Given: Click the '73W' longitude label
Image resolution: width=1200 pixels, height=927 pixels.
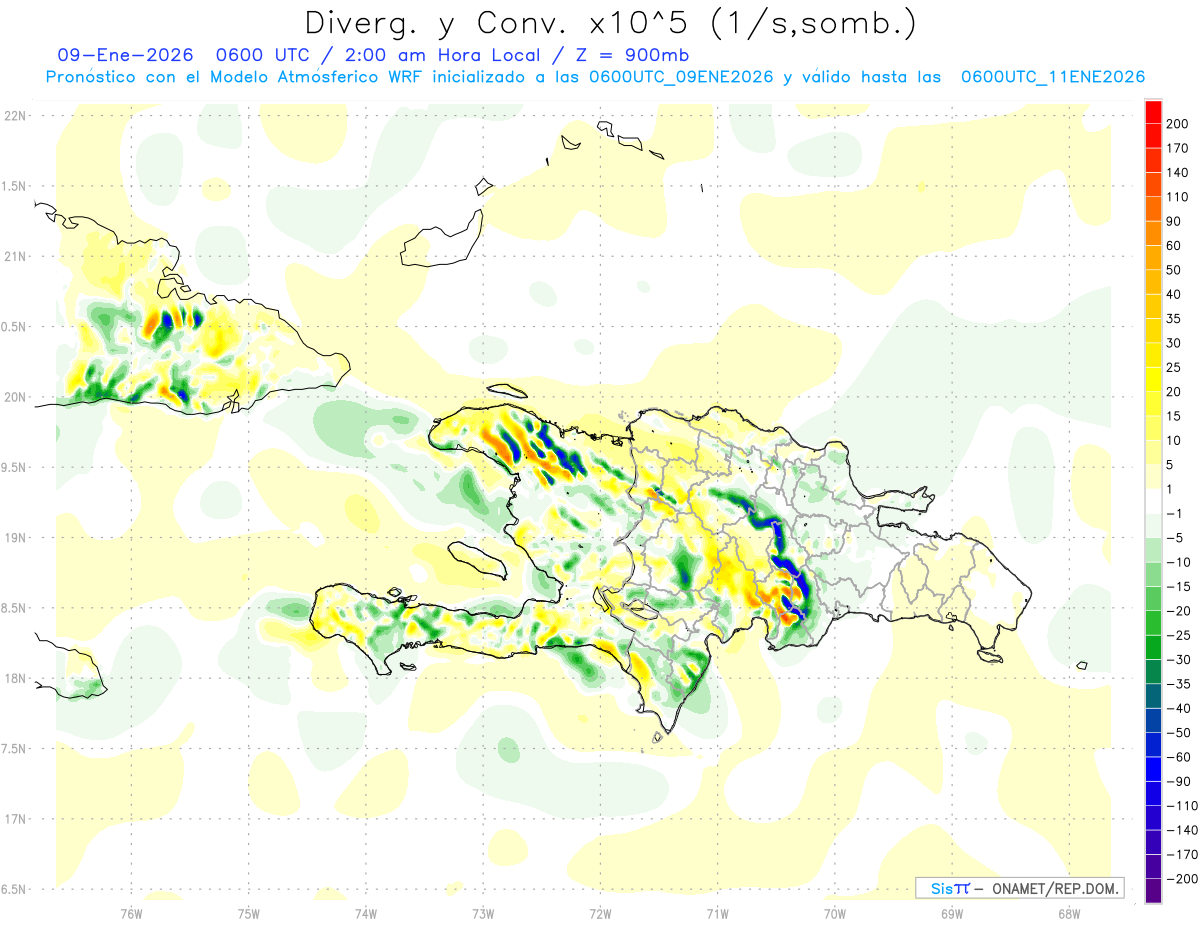Looking at the screenshot, I should tap(483, 913).
